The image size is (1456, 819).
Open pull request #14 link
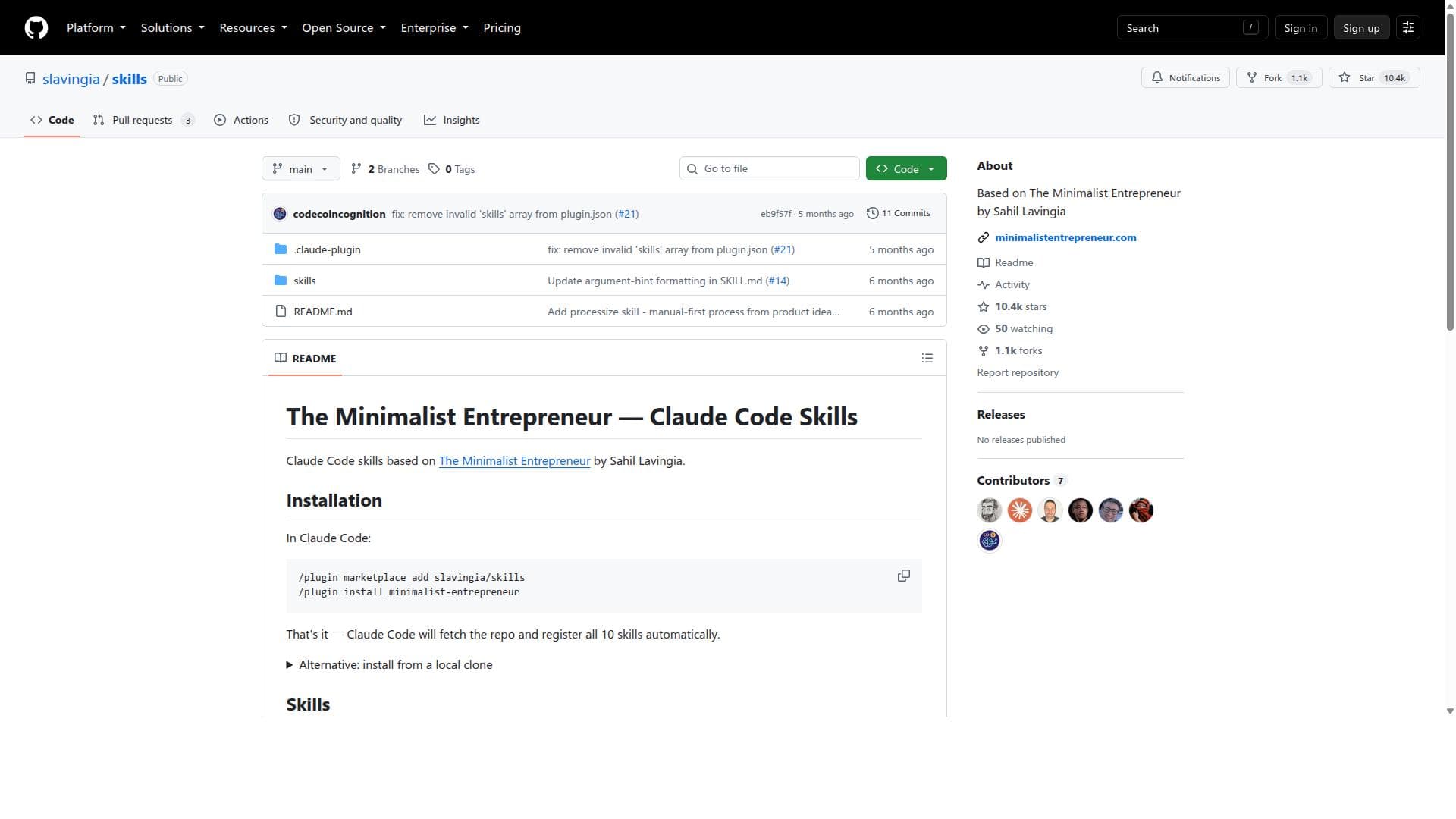click(777, 281)
